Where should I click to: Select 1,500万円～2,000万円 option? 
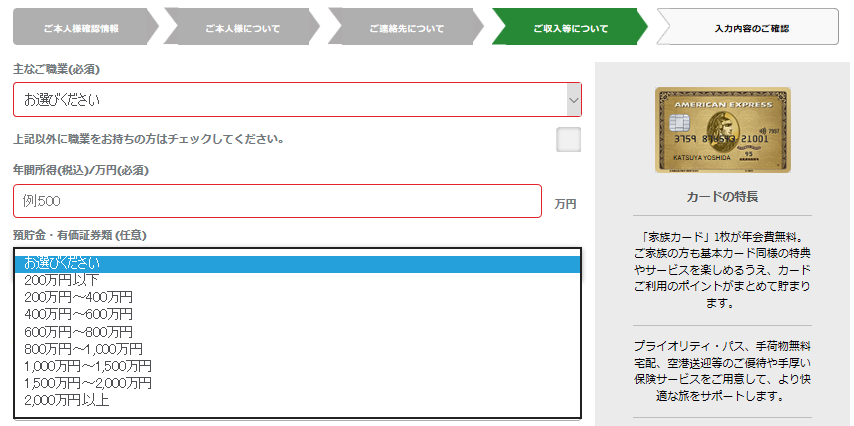click(88, 383)
